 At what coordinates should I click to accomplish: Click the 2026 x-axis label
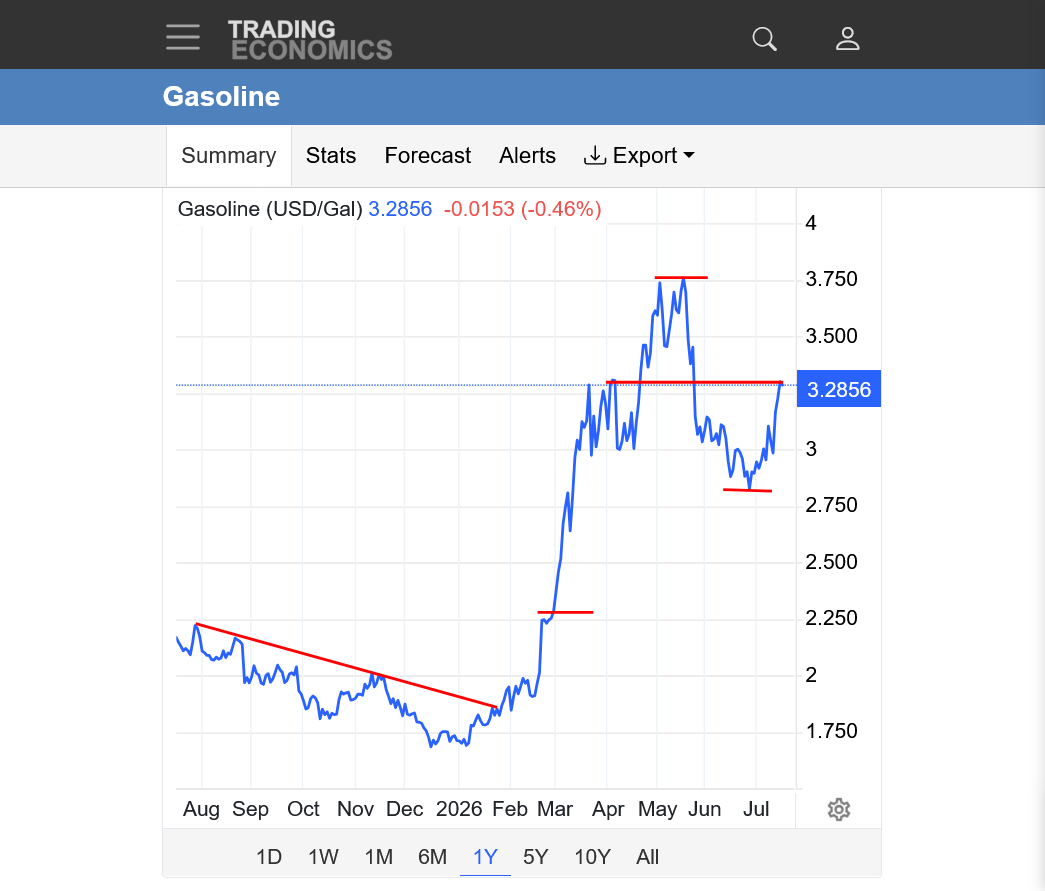pyautogui.click(x=459, y=809)
